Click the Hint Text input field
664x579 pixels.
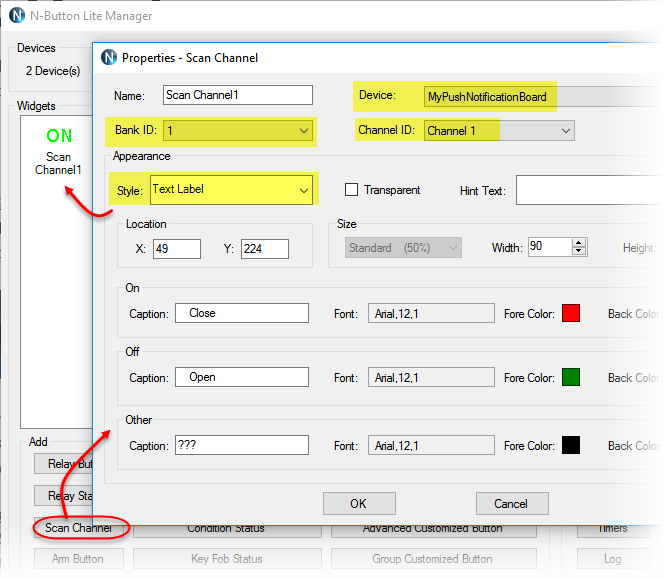click(589, 190)
